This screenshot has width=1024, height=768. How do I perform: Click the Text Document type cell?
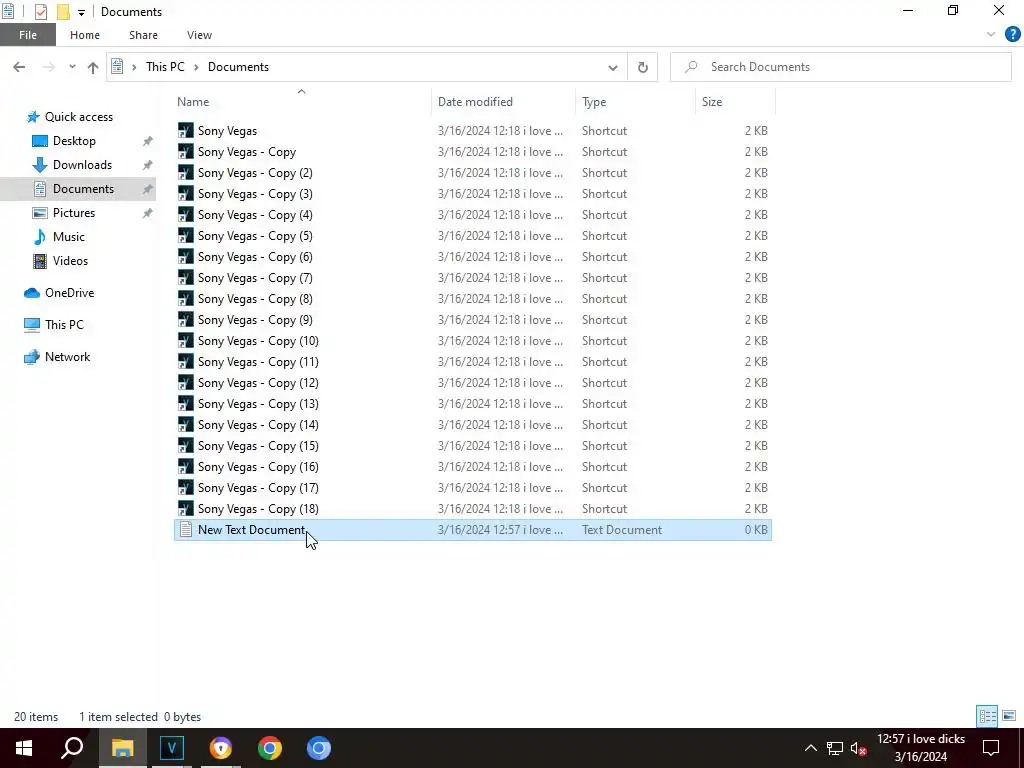[x=622, y=530]
